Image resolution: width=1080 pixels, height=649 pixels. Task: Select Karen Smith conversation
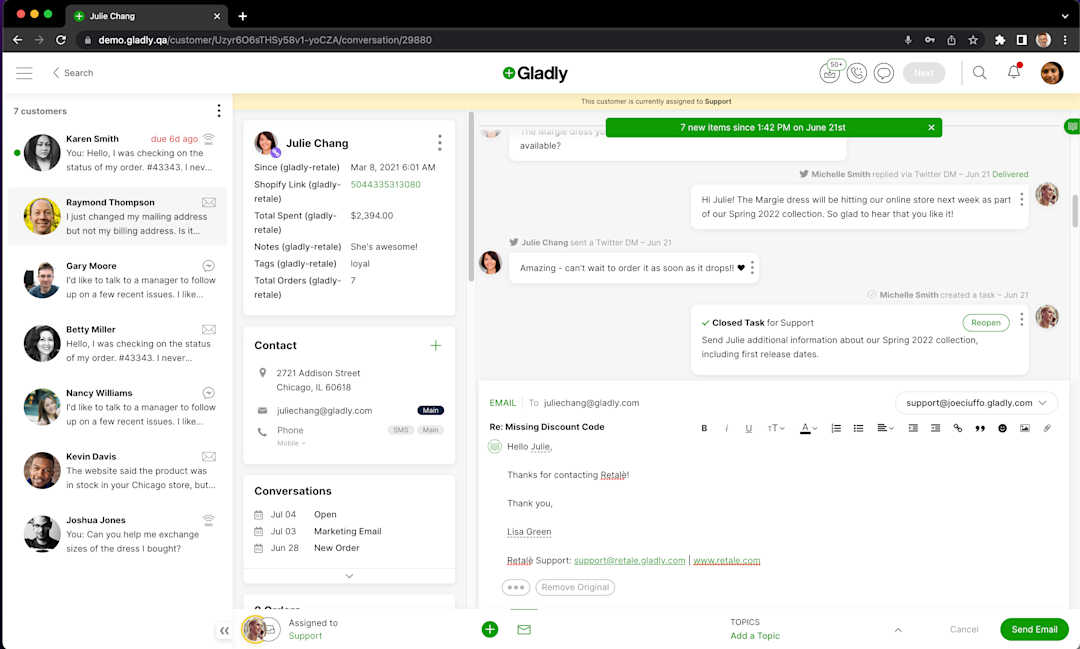[x=117, y=153]
